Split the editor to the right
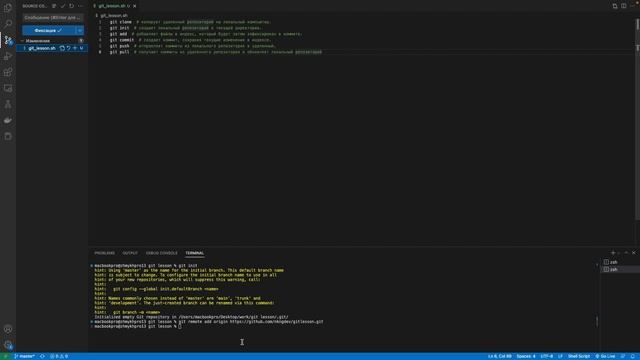The height and width of the screenshot is (360, 640). click(624, 6)
